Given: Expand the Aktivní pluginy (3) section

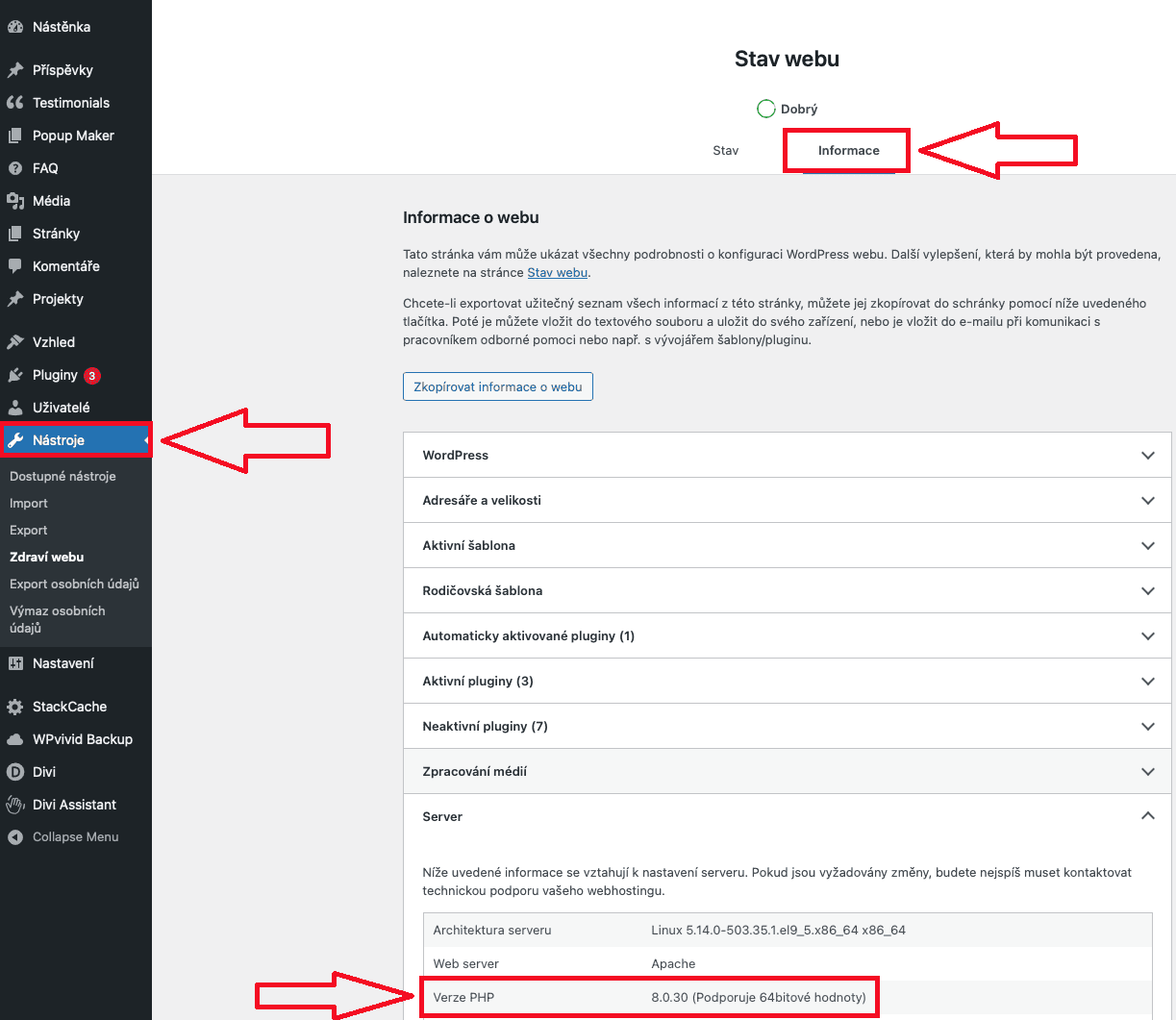Looking at the screenshot, I should (x=788, y=681).
